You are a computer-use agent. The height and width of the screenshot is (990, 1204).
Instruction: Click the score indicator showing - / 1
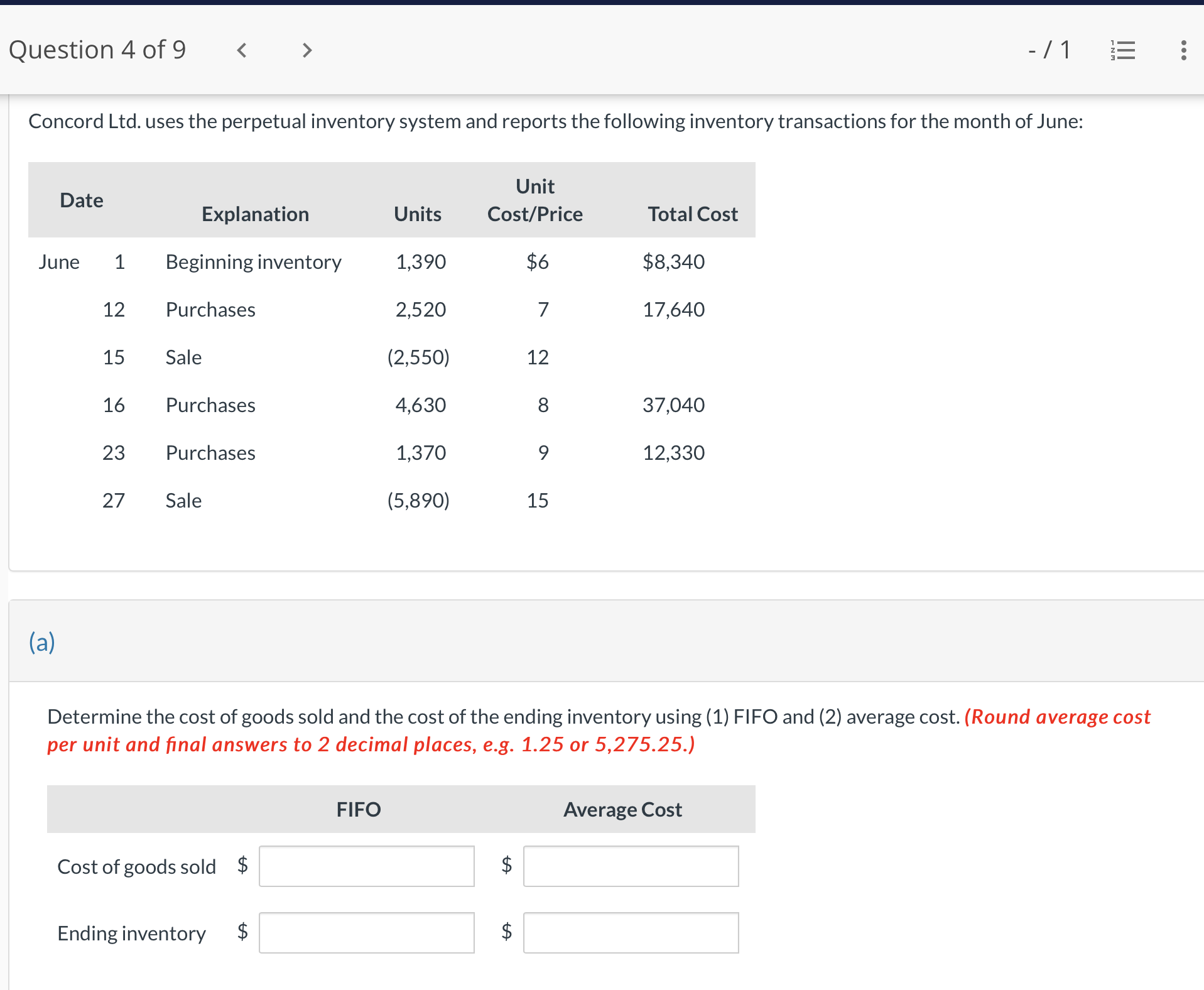click(1049, 50)
